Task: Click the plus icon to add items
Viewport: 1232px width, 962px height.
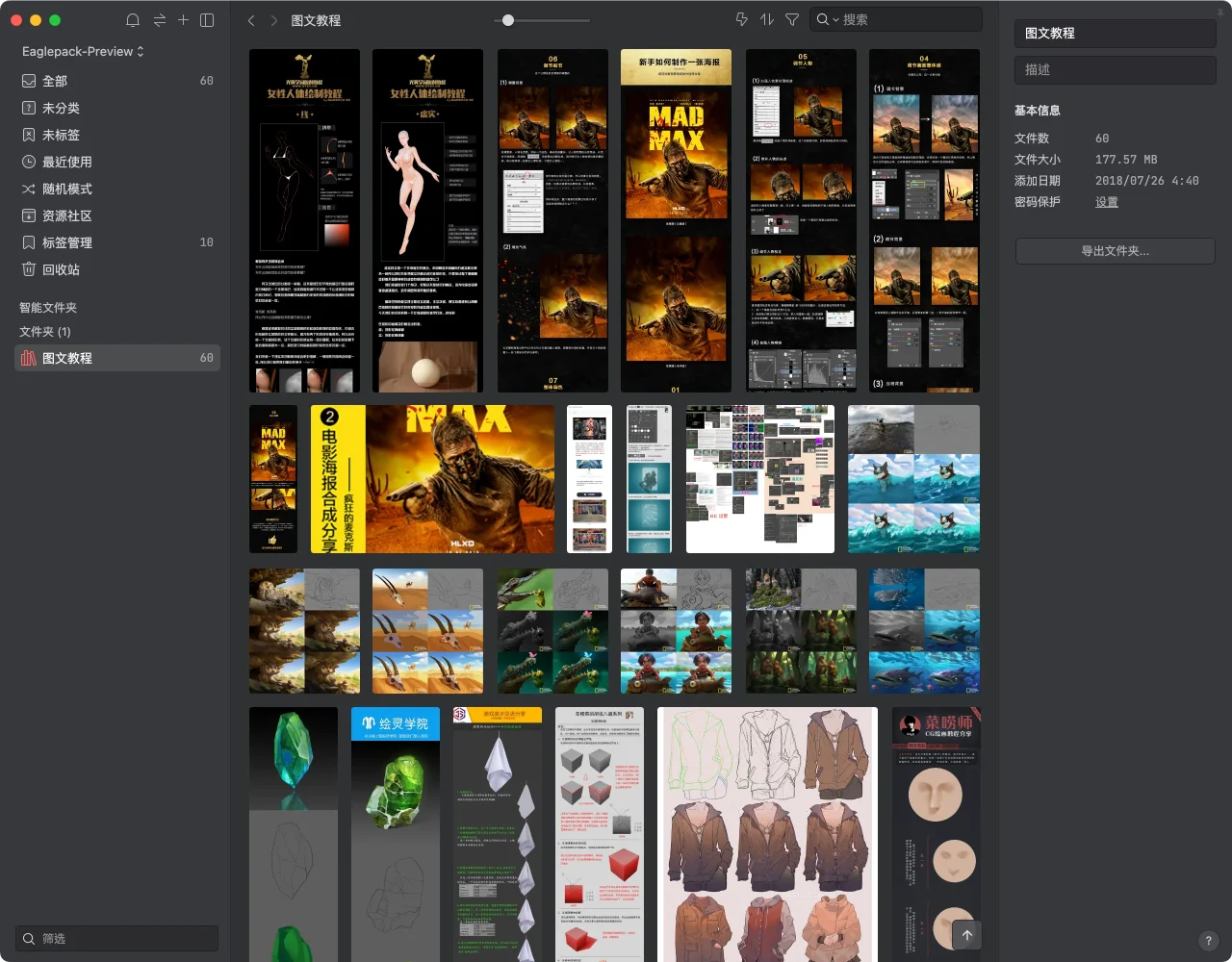Action: click(x=183, y=20)
